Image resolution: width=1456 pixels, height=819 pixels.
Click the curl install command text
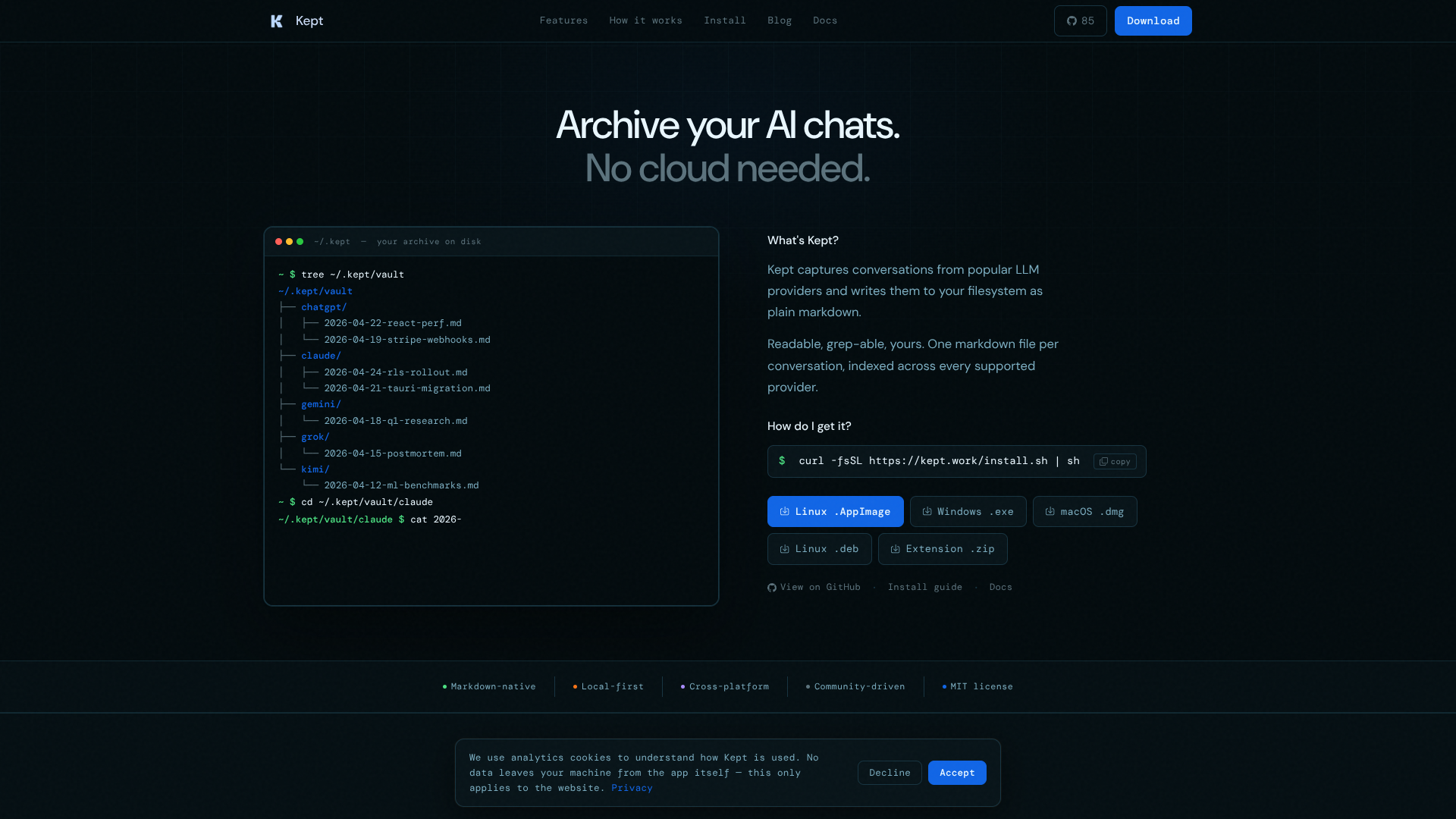[x=939, y=461]
